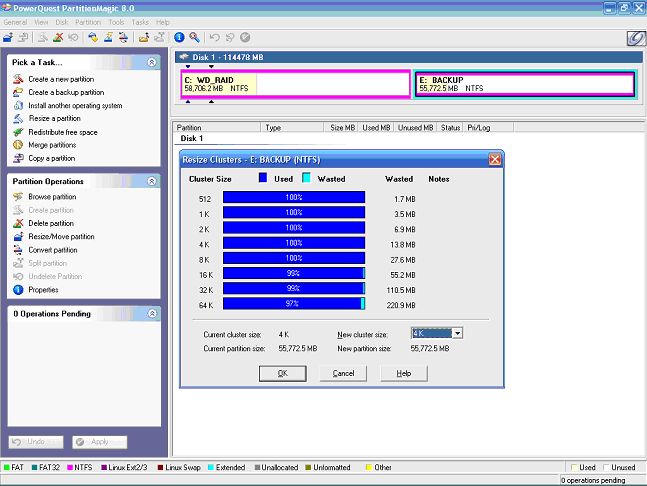Click the Merge partitions icon
The image size is (647, 486).
coord(18,145)
